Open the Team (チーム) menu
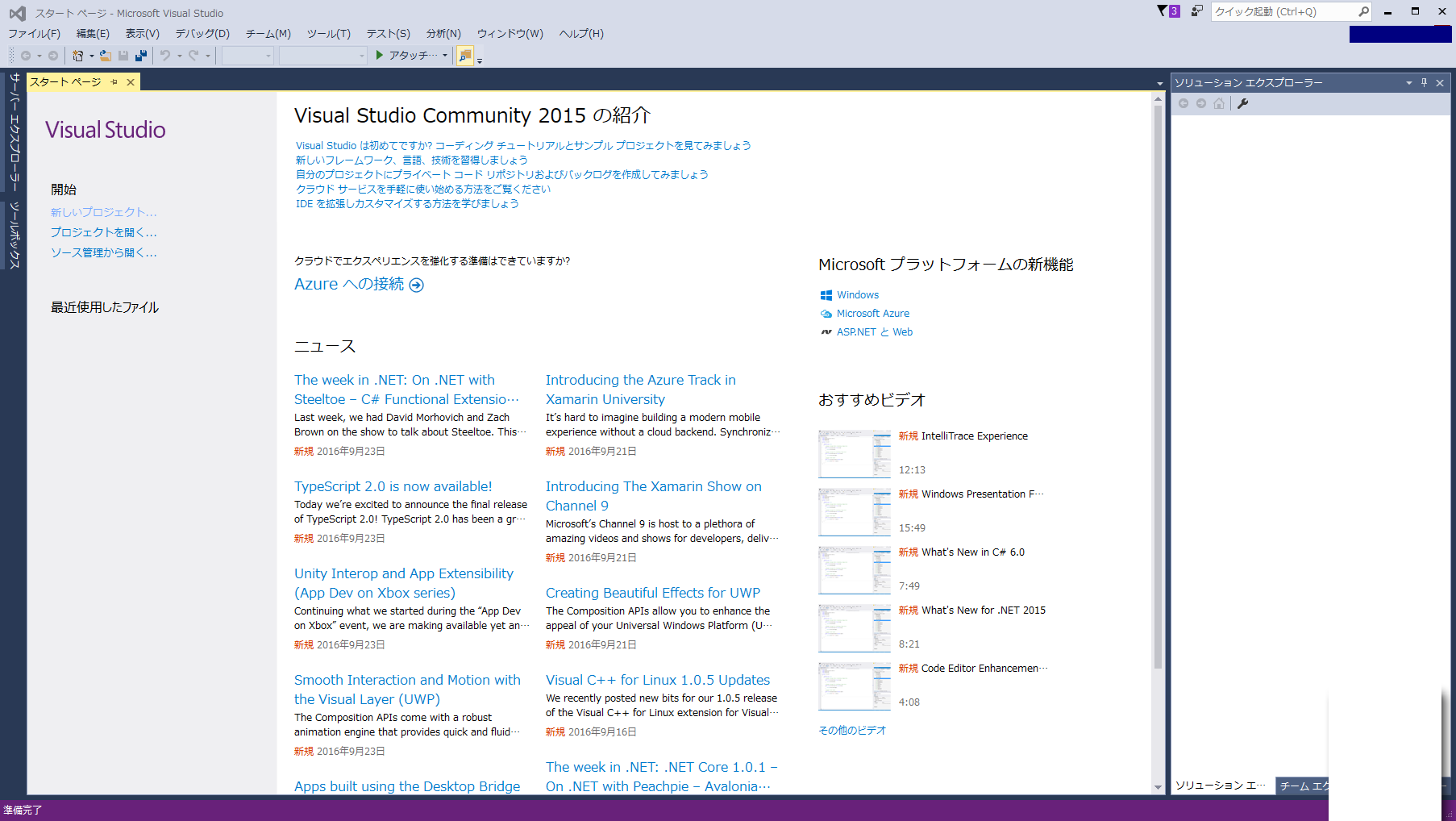 (x=268, y=33)
